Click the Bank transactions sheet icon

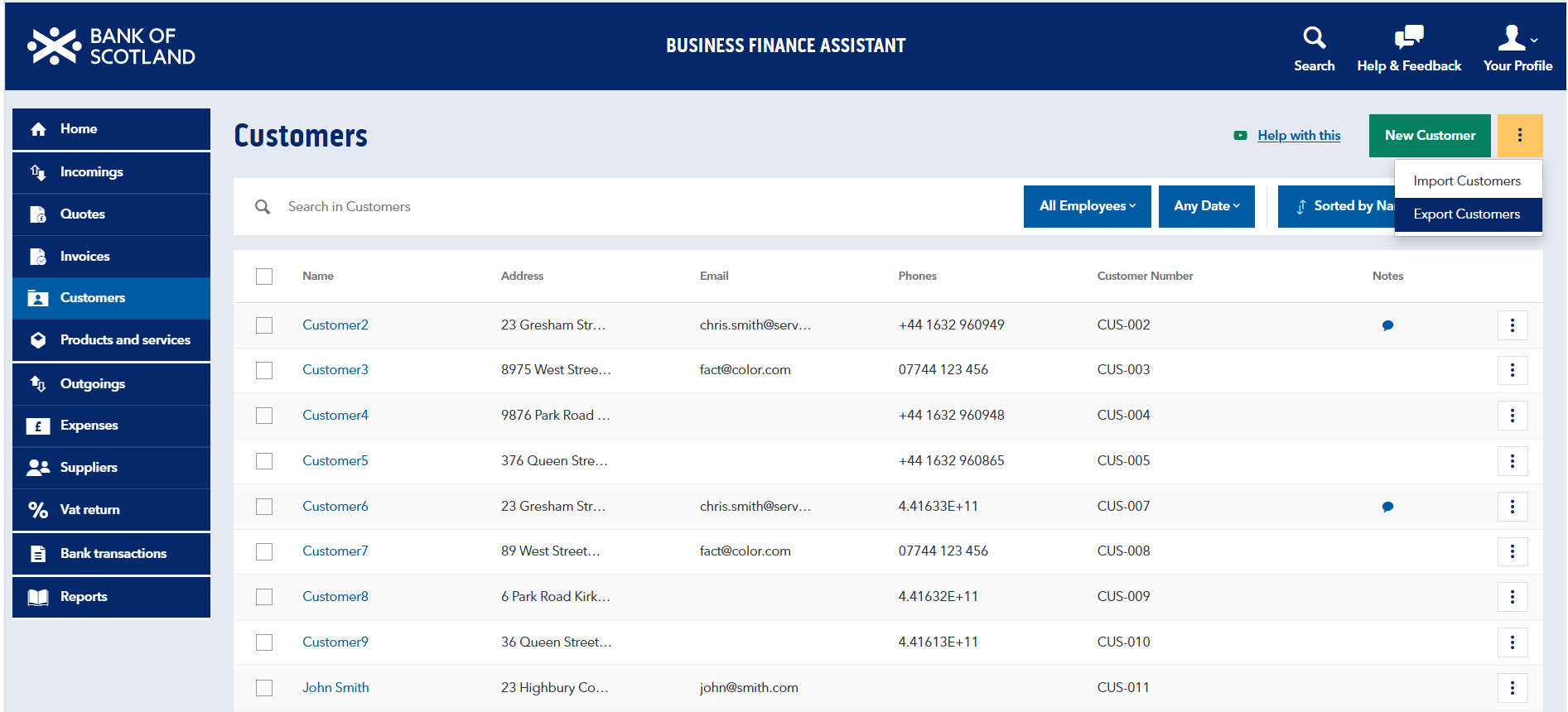click(x=38, y=554)
